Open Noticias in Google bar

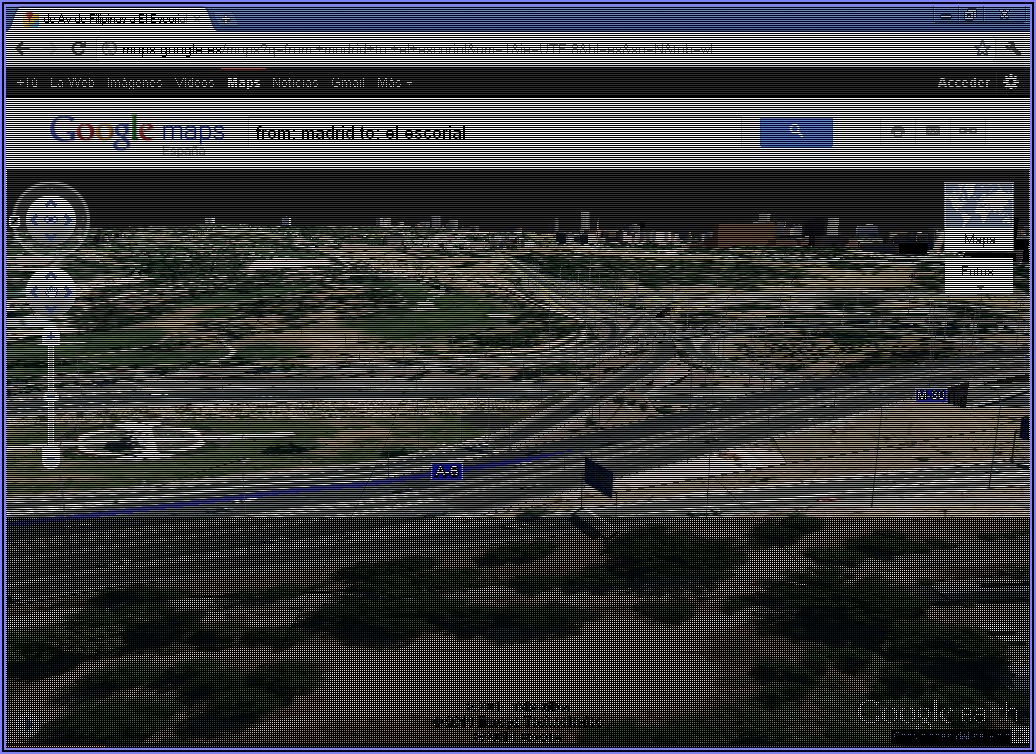pos(295,83)
